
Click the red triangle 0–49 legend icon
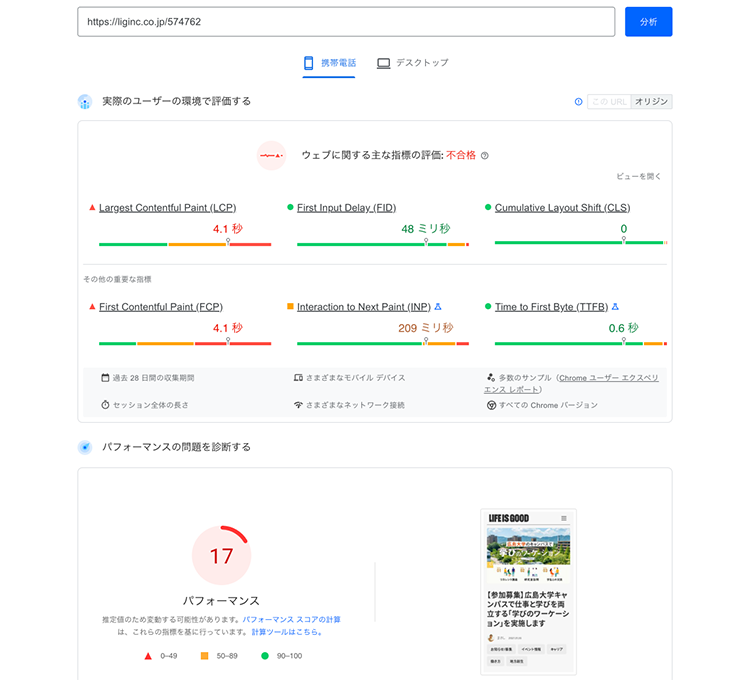click(x=148, y=656)
